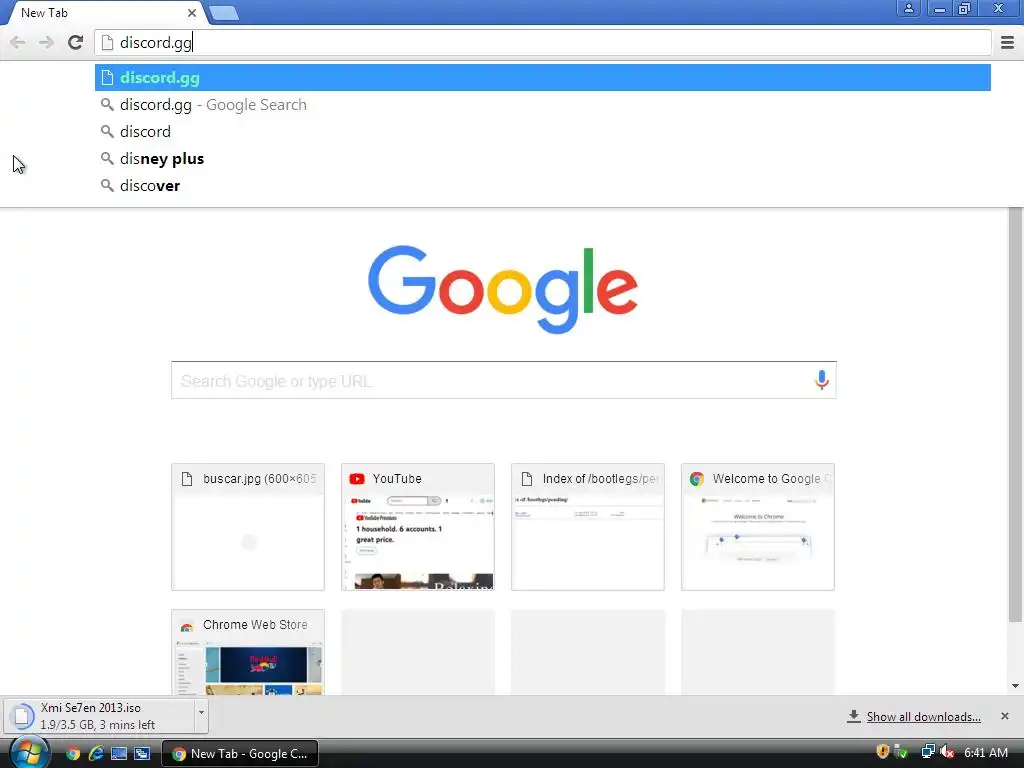Close the downloads bar
This screenshot has width=1024, height=768.
(x=1004, y=716)
